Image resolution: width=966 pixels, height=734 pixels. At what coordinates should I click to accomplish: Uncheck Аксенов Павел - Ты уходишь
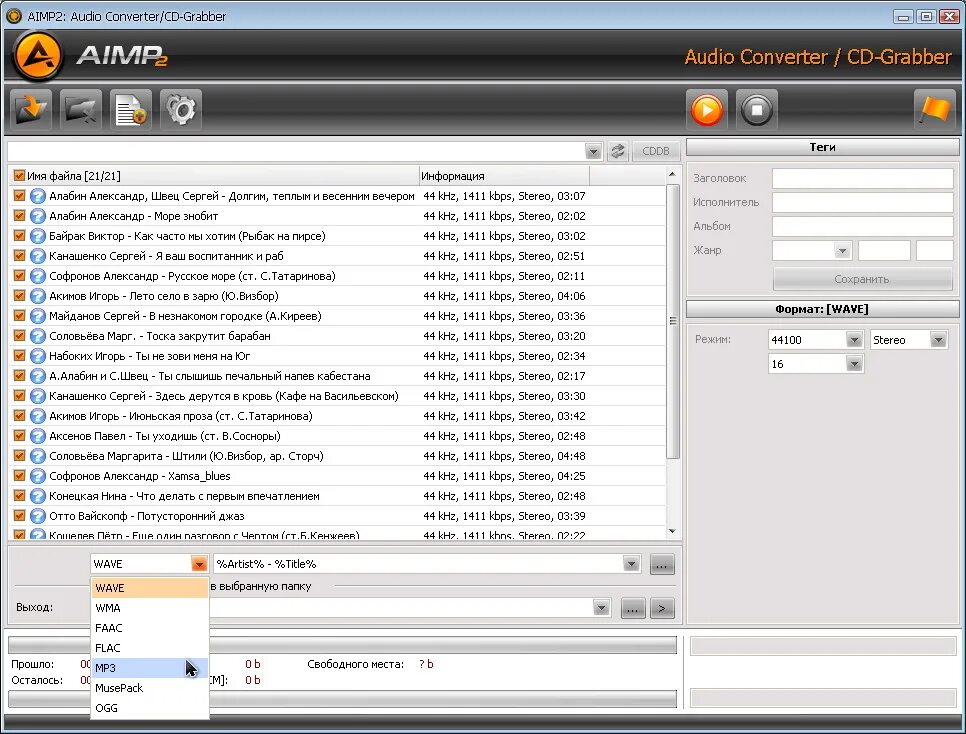tap(19, 436)
